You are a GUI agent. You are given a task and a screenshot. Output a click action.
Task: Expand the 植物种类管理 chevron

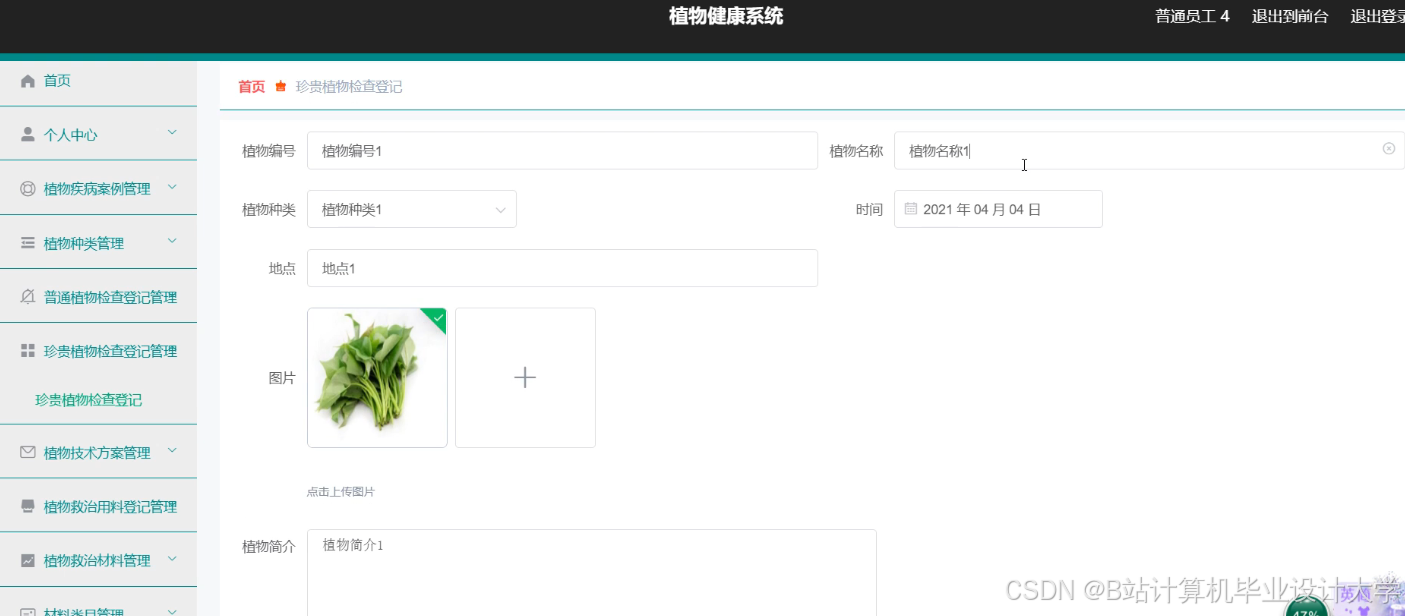(172, 241)
